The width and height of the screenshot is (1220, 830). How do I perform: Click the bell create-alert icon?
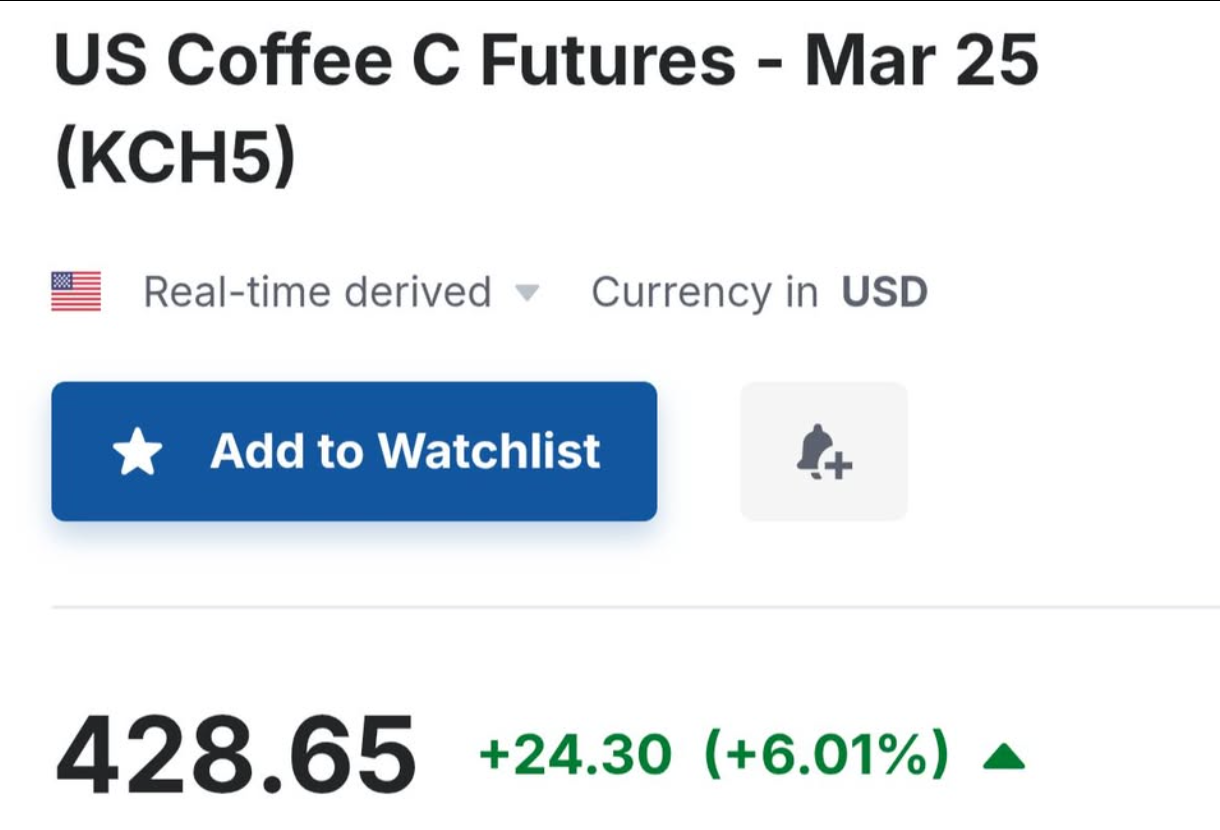coord(824,452)
